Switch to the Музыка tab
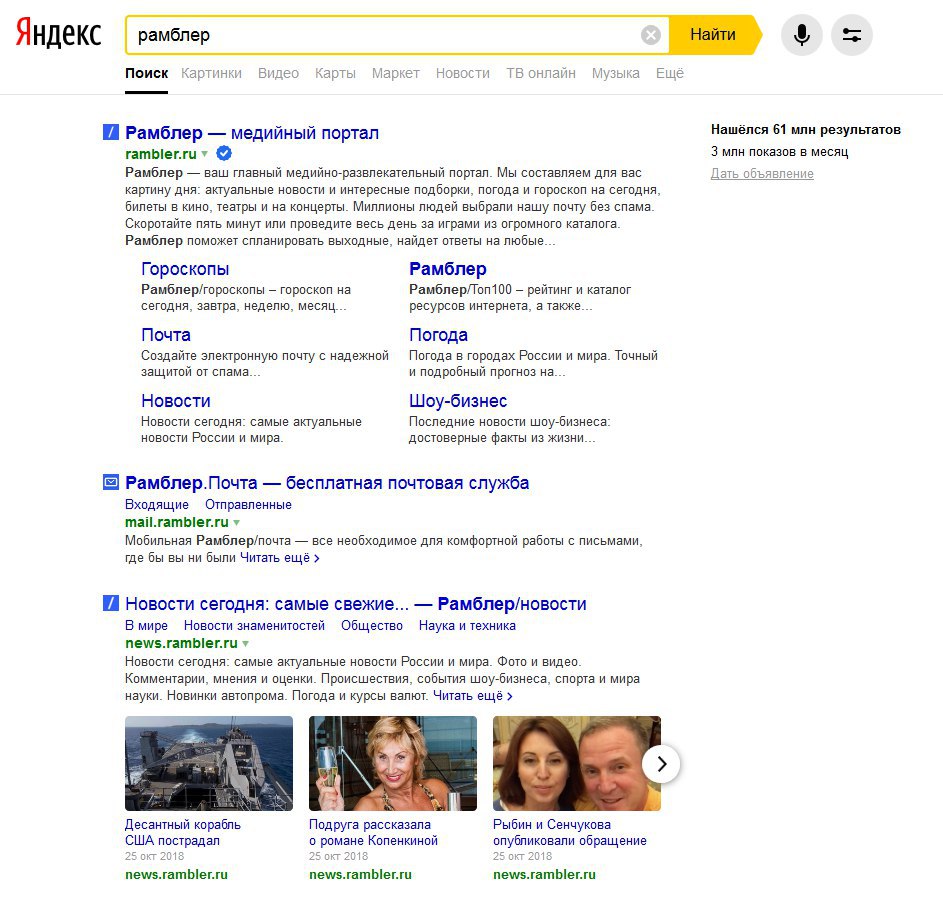 pyautogui.click(x=615, y=73)
